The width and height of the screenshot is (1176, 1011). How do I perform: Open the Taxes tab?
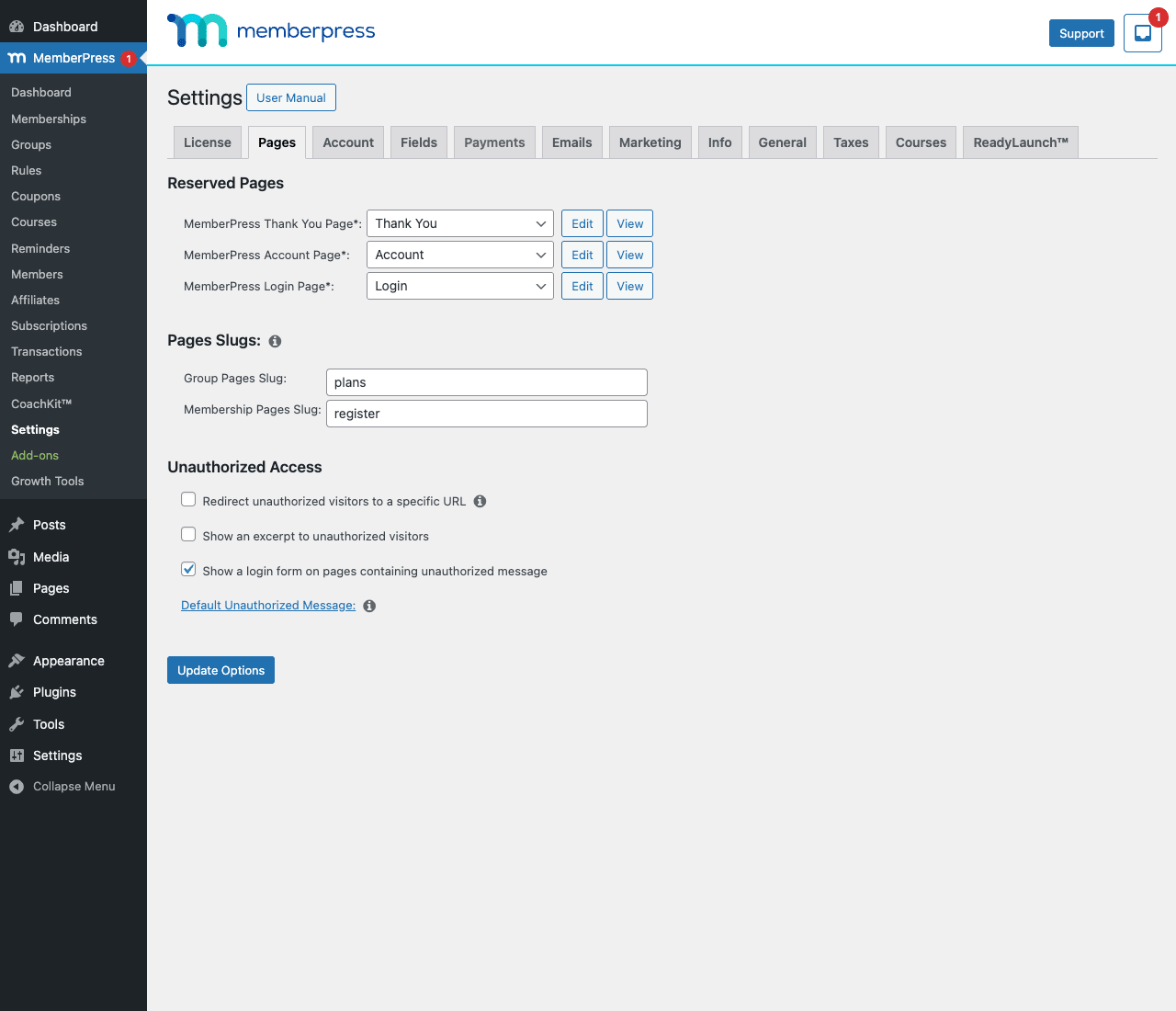(851, 142)
